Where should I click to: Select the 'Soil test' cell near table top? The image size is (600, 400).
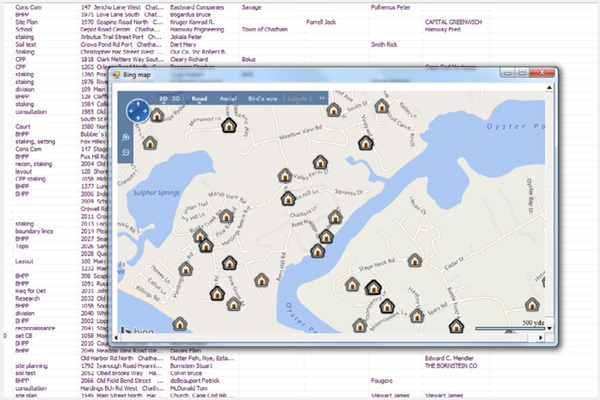coord(26,44)
